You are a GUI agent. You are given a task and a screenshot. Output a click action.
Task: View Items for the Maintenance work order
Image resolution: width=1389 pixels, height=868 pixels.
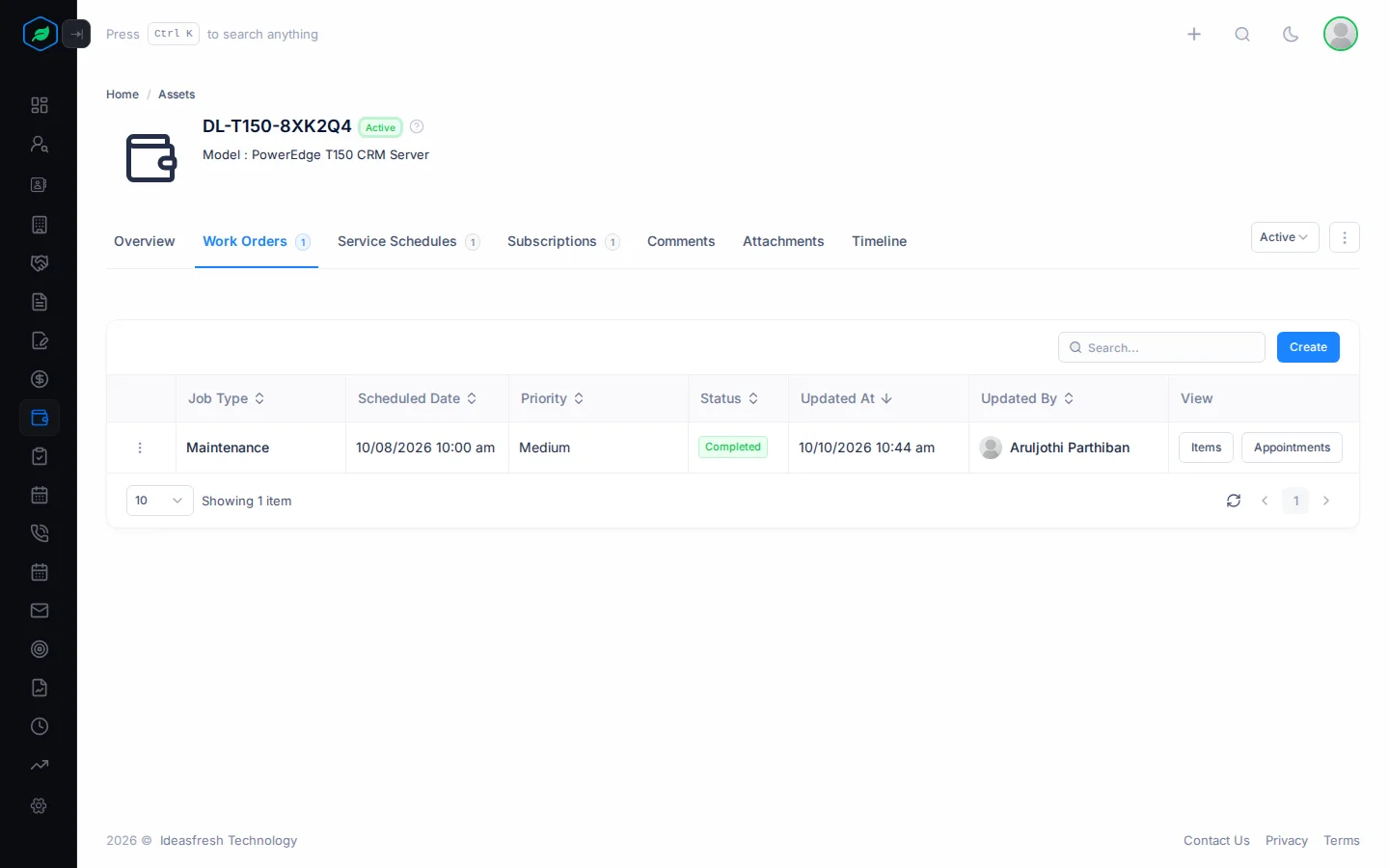(1206, 448)
